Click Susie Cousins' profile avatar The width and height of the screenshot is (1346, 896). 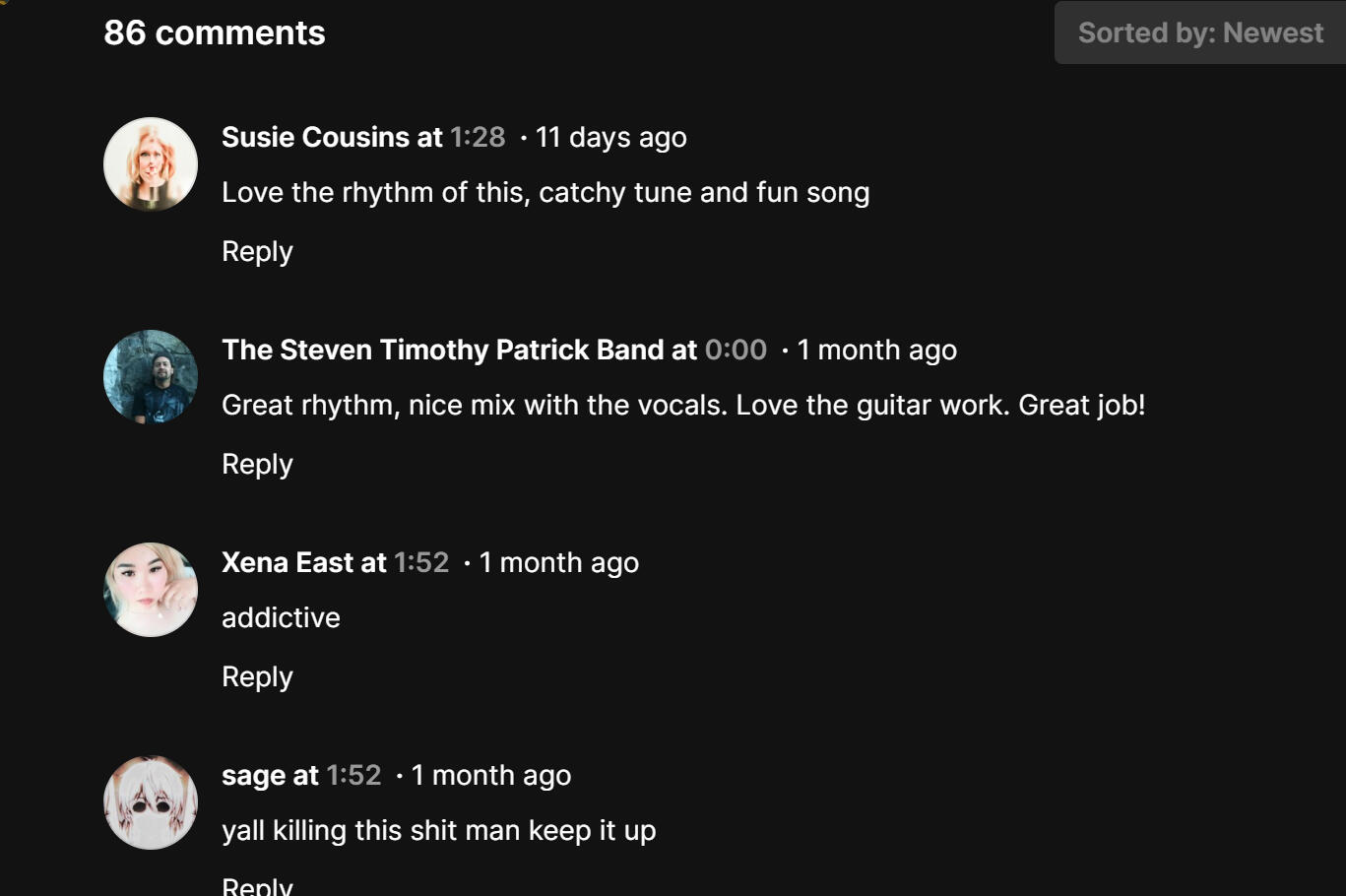coord(151,164)
